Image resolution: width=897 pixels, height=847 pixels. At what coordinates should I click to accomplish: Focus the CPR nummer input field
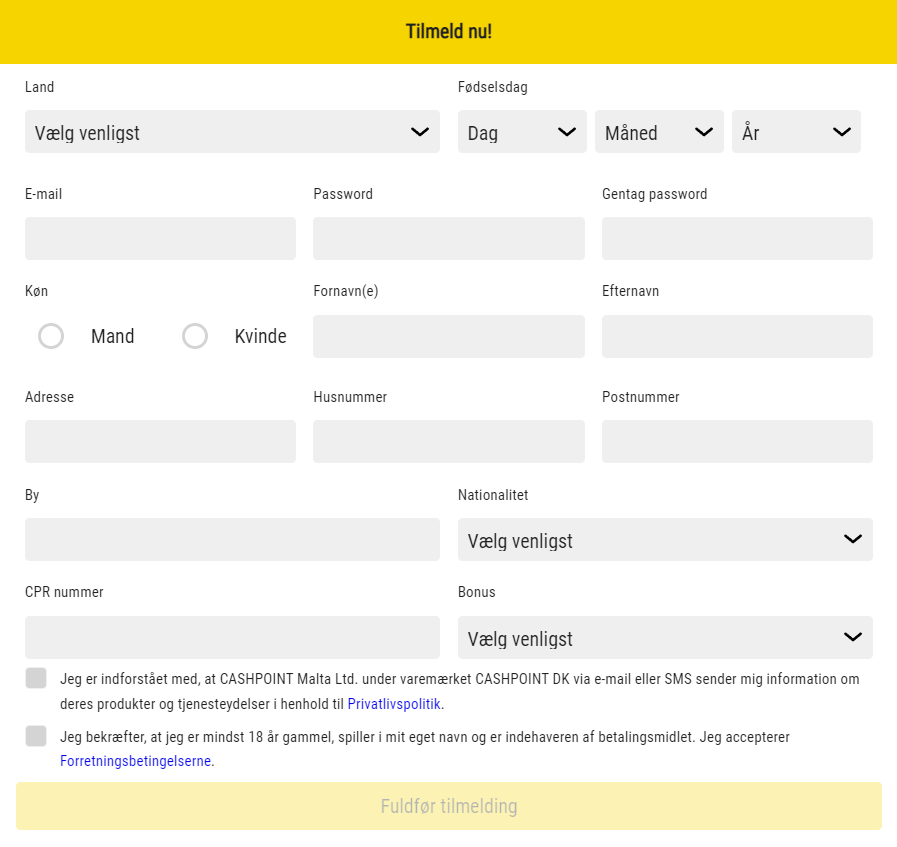[232, 638]
